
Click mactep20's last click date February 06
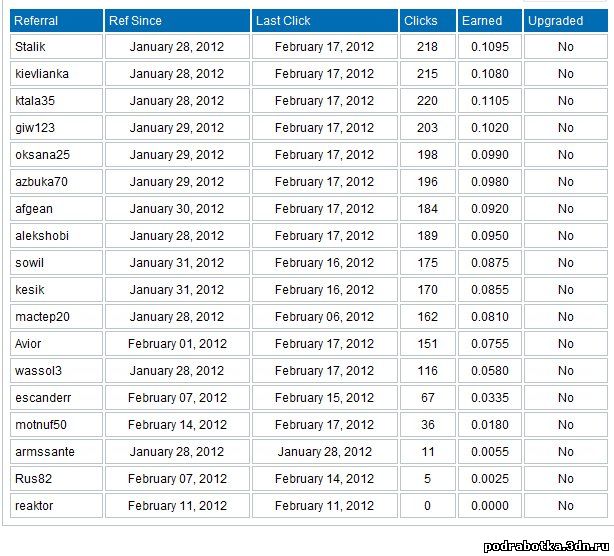click(324, 317)
